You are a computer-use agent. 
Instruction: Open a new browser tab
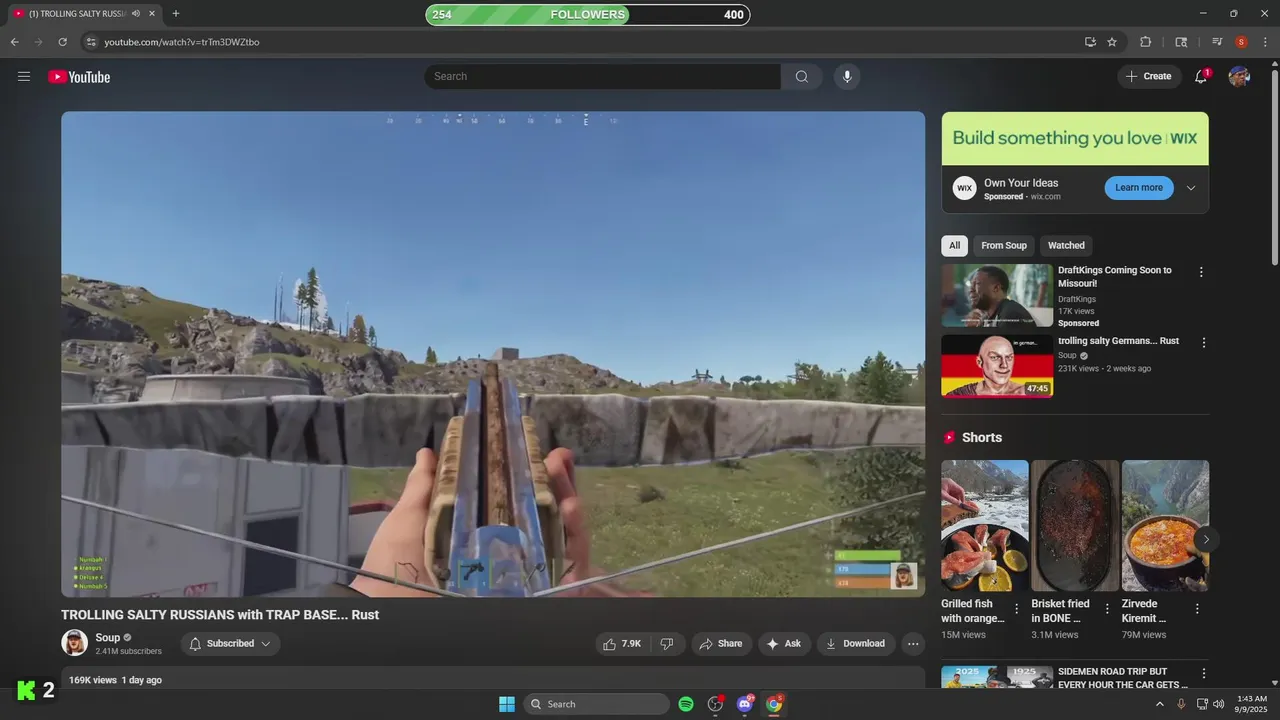pos(176,14)
